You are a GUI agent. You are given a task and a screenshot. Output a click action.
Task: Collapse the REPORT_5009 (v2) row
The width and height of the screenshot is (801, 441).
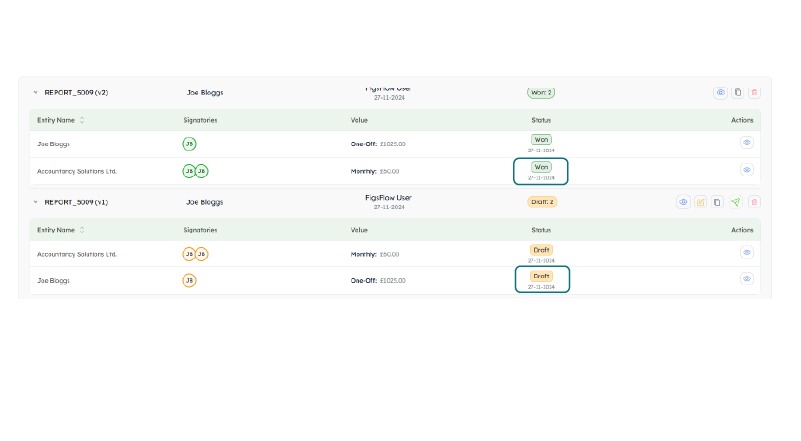(x=35, y=92)
